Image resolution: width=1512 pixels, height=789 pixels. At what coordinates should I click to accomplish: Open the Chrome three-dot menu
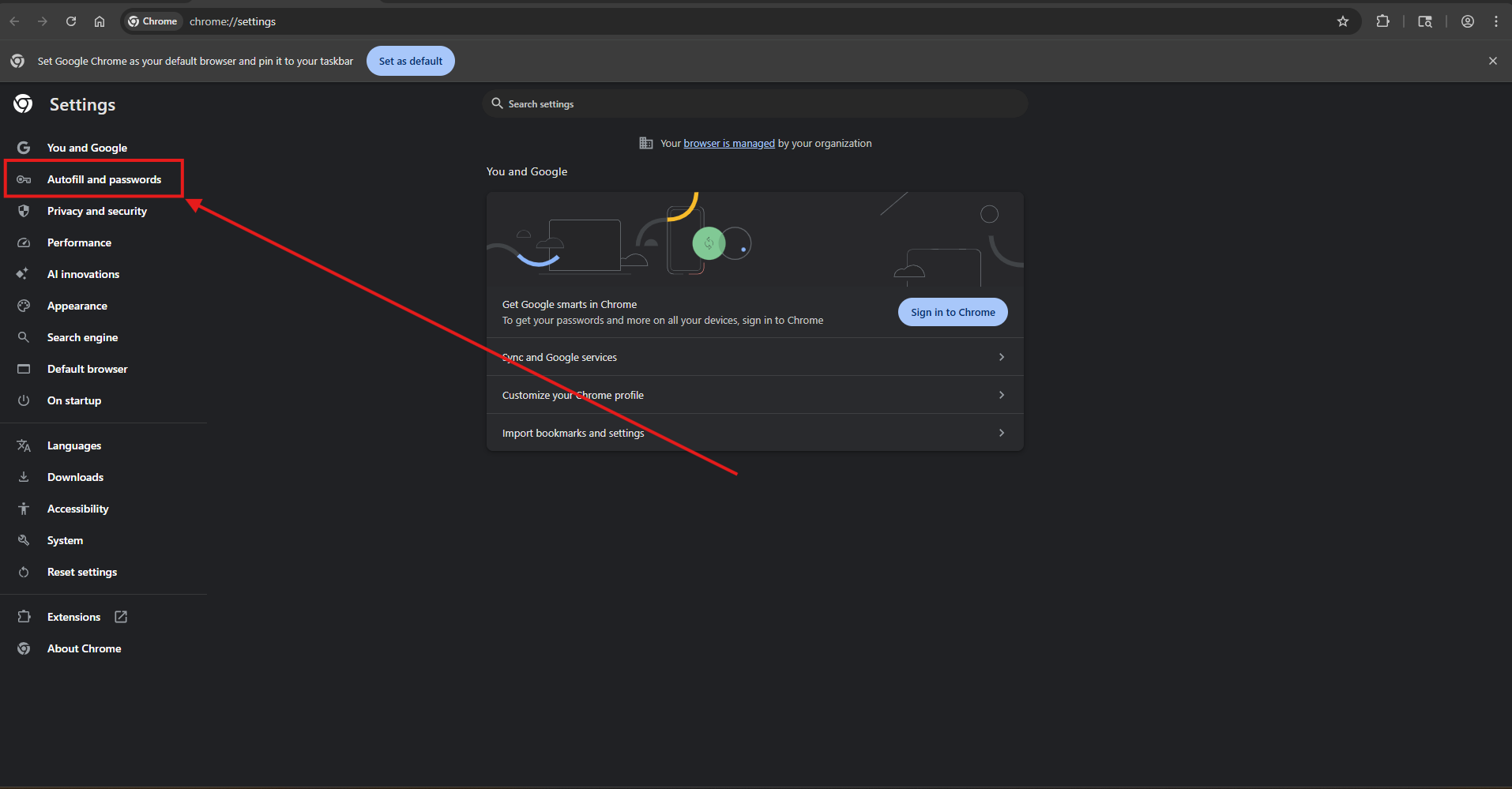1496,21
